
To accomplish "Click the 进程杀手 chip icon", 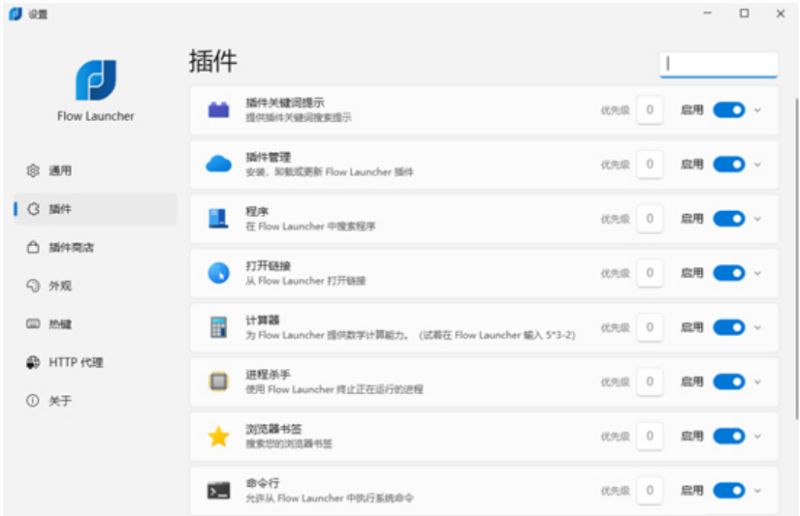I will [218, 381].
